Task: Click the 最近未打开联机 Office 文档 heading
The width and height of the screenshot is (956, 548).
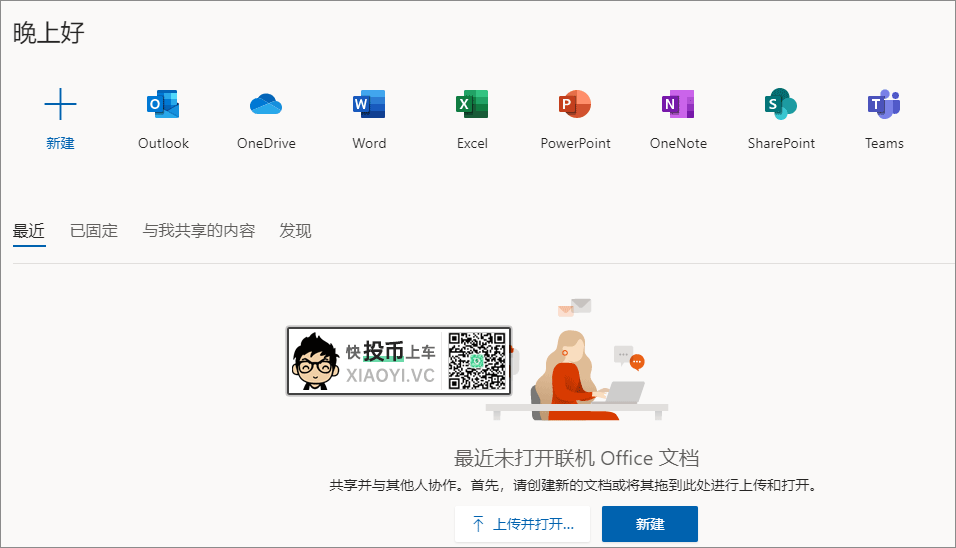Action: click(576, 458)
